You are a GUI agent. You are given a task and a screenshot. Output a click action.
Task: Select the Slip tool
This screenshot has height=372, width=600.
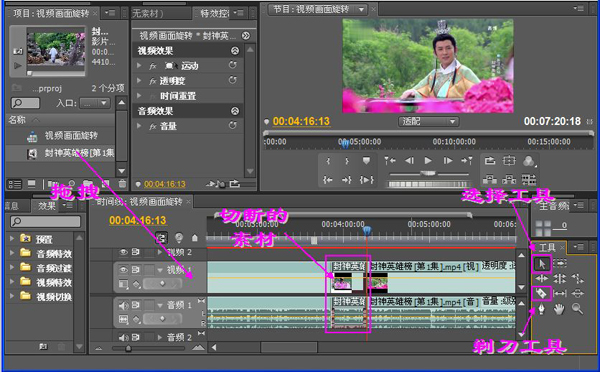click(560, 294)
